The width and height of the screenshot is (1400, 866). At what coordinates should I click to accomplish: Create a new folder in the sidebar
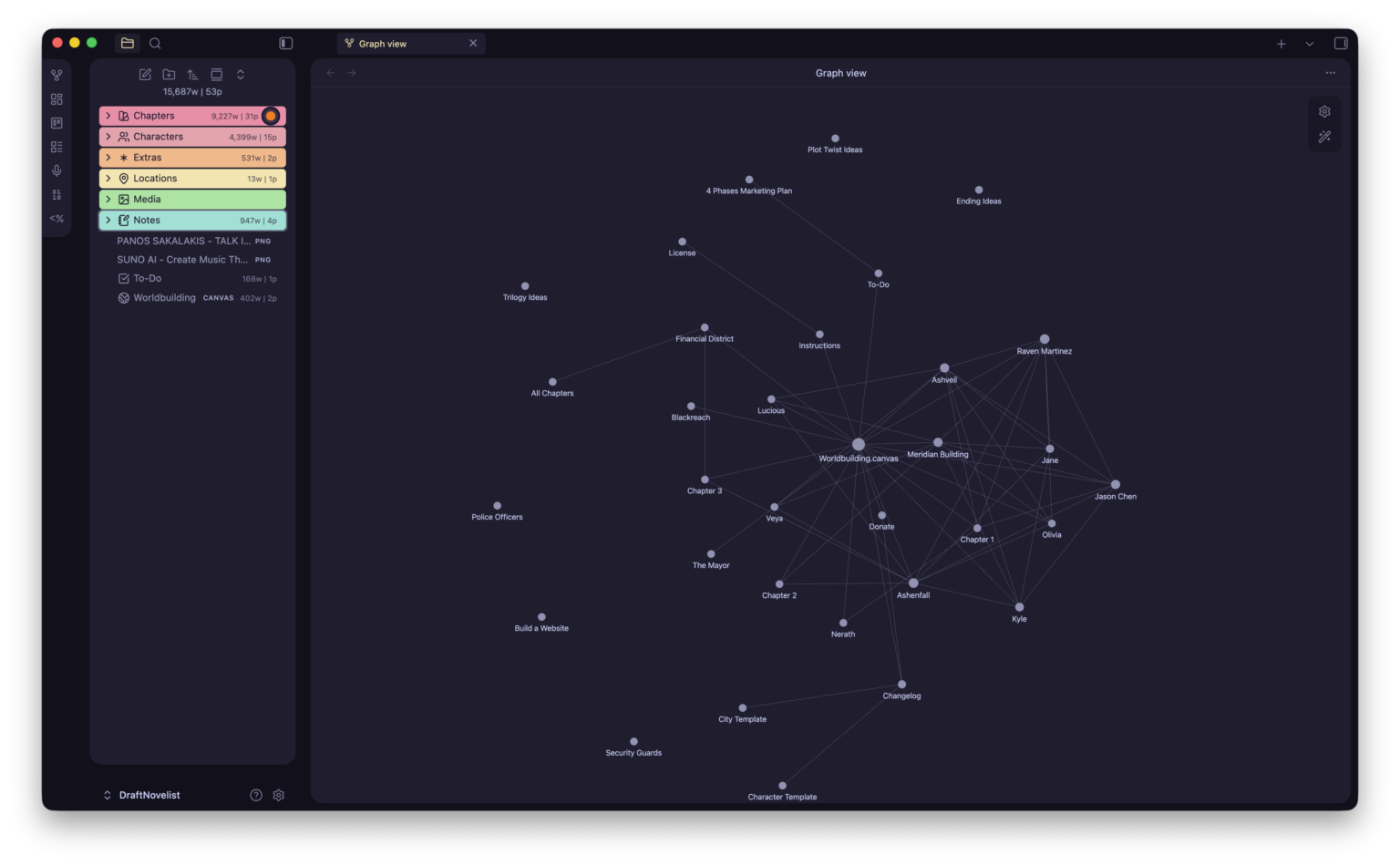pyautogui.click(x=169, y=74)
